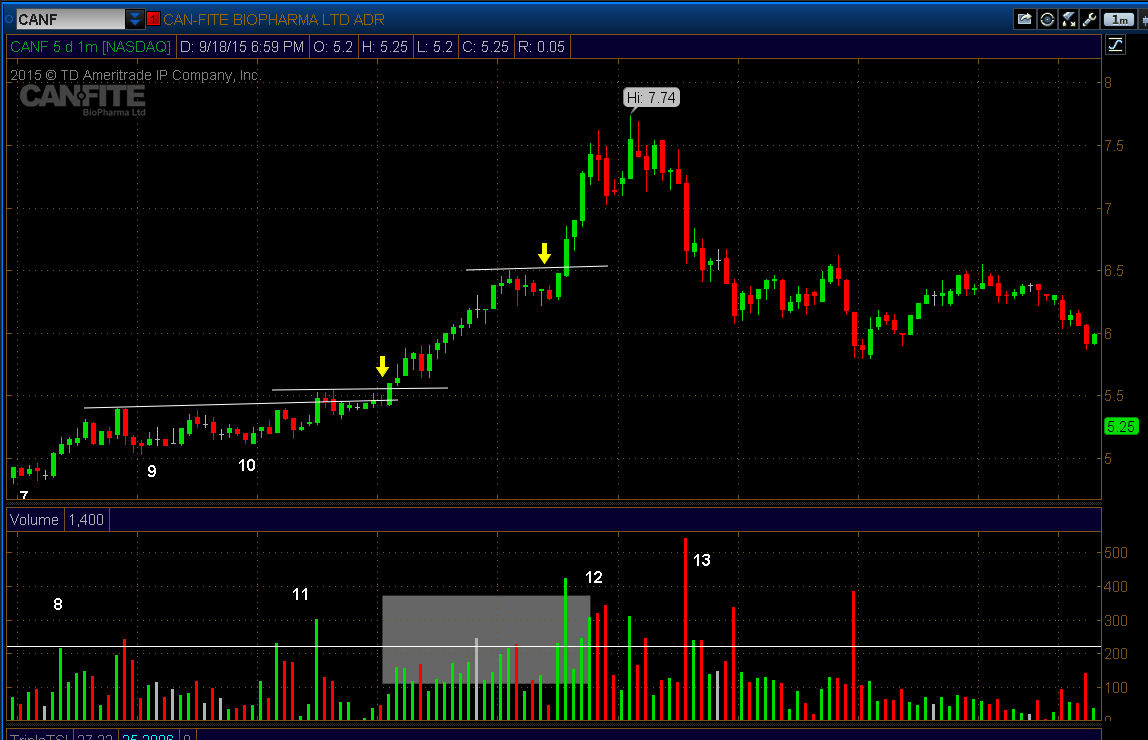Screen dimensions: 1148x740
Task: Click the Volume study label
Action: click(34, 520)
